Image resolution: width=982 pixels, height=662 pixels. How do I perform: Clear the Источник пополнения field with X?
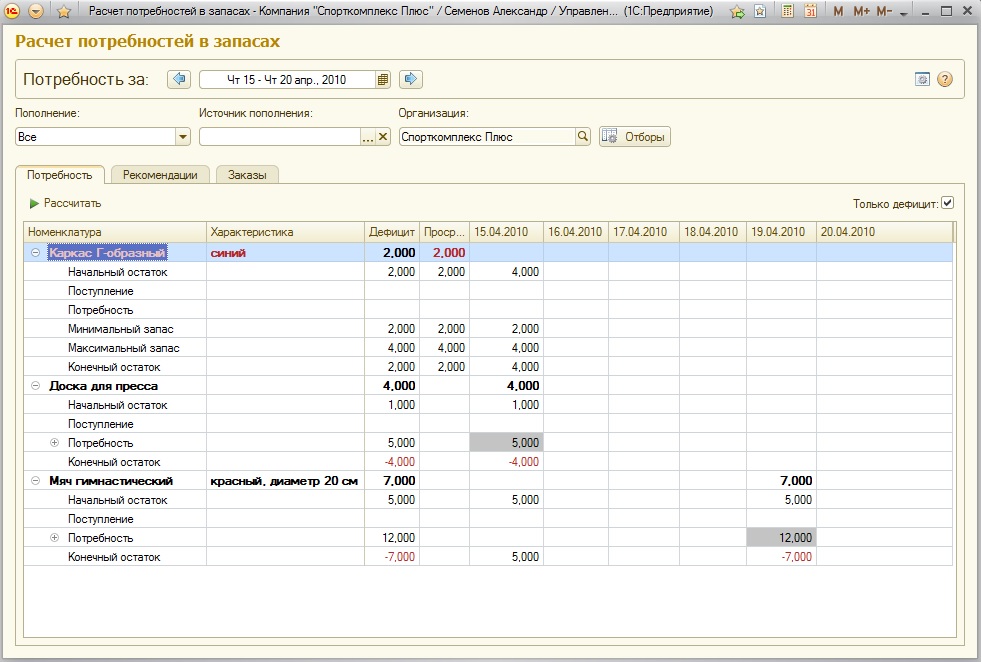383,137
